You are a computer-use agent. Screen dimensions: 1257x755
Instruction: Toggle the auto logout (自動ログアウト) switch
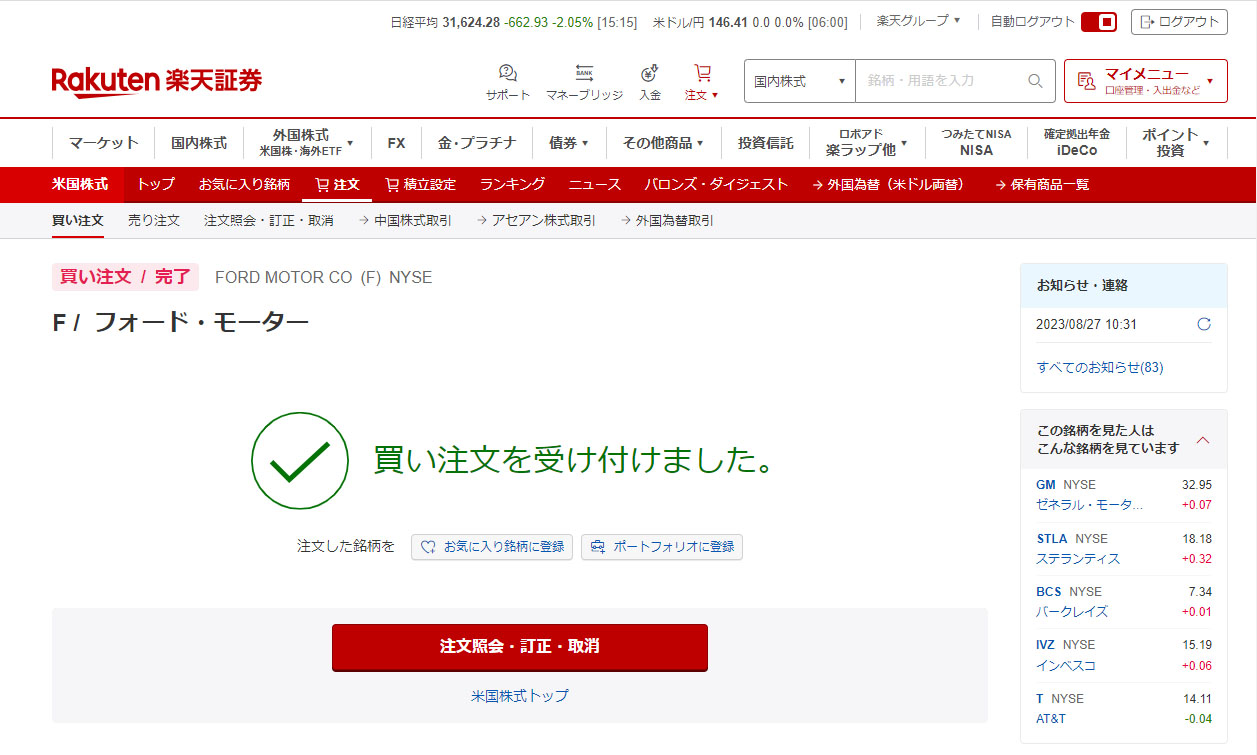point(1098,22)
